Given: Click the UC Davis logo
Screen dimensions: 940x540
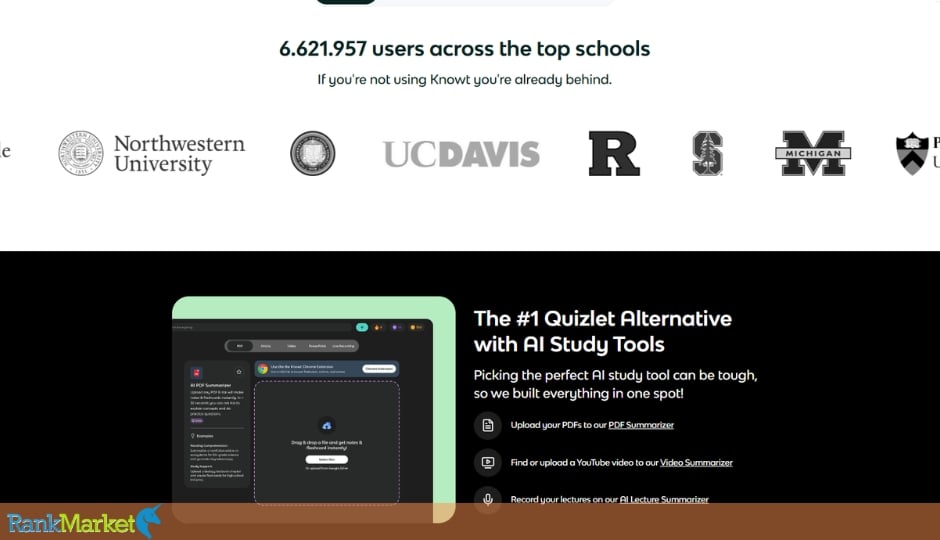Looking at the screenshot, I should pos(461,154).
